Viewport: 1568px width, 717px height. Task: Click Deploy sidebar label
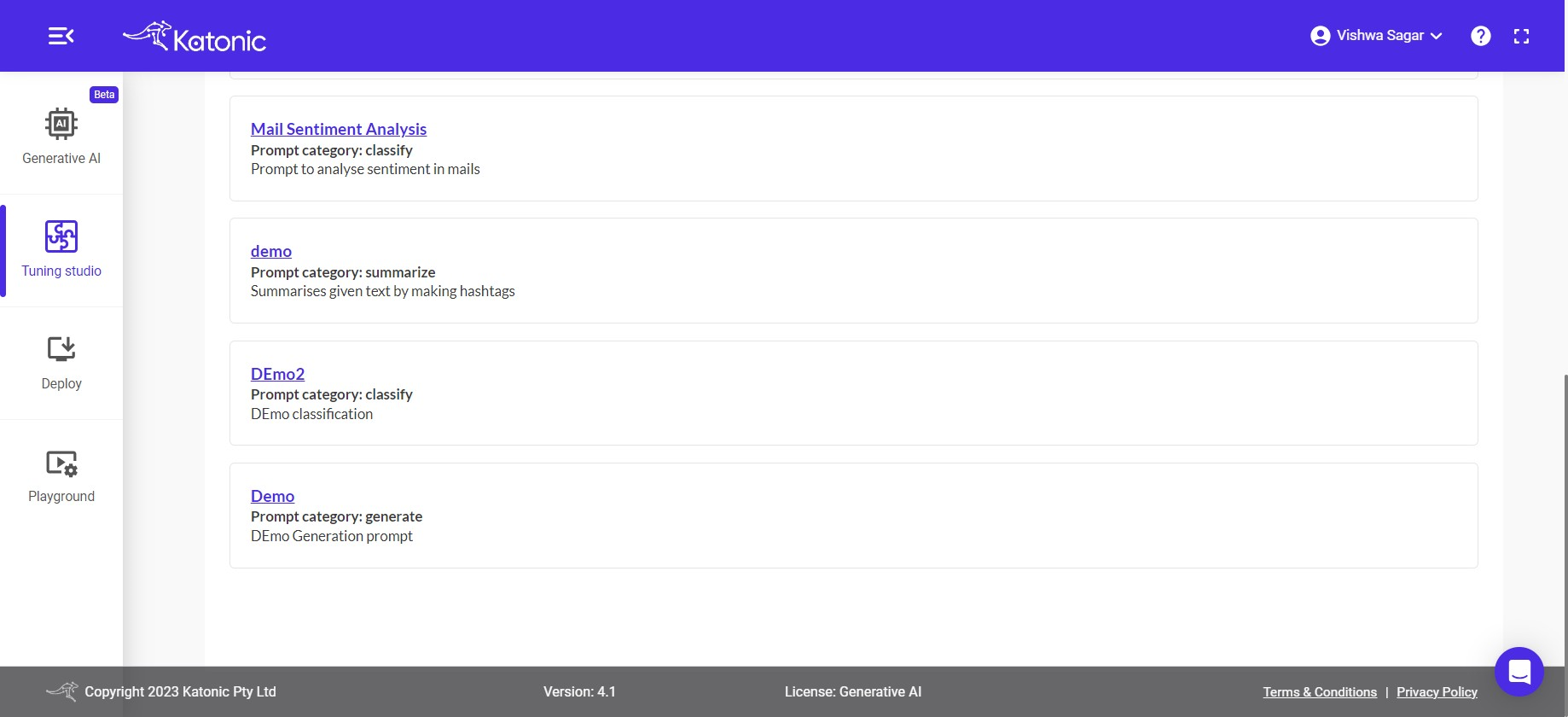coord(61,383)
